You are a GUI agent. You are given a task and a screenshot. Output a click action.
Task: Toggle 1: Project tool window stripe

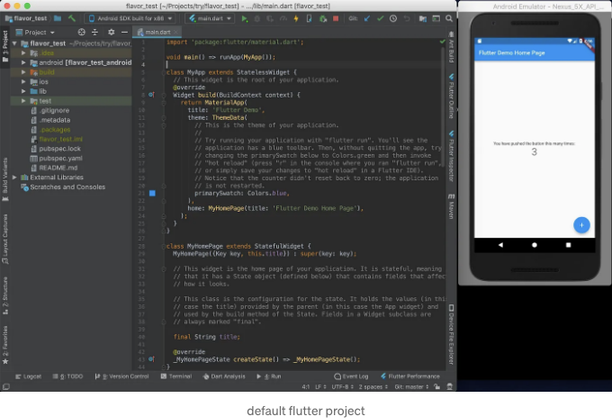coord(5,46)
